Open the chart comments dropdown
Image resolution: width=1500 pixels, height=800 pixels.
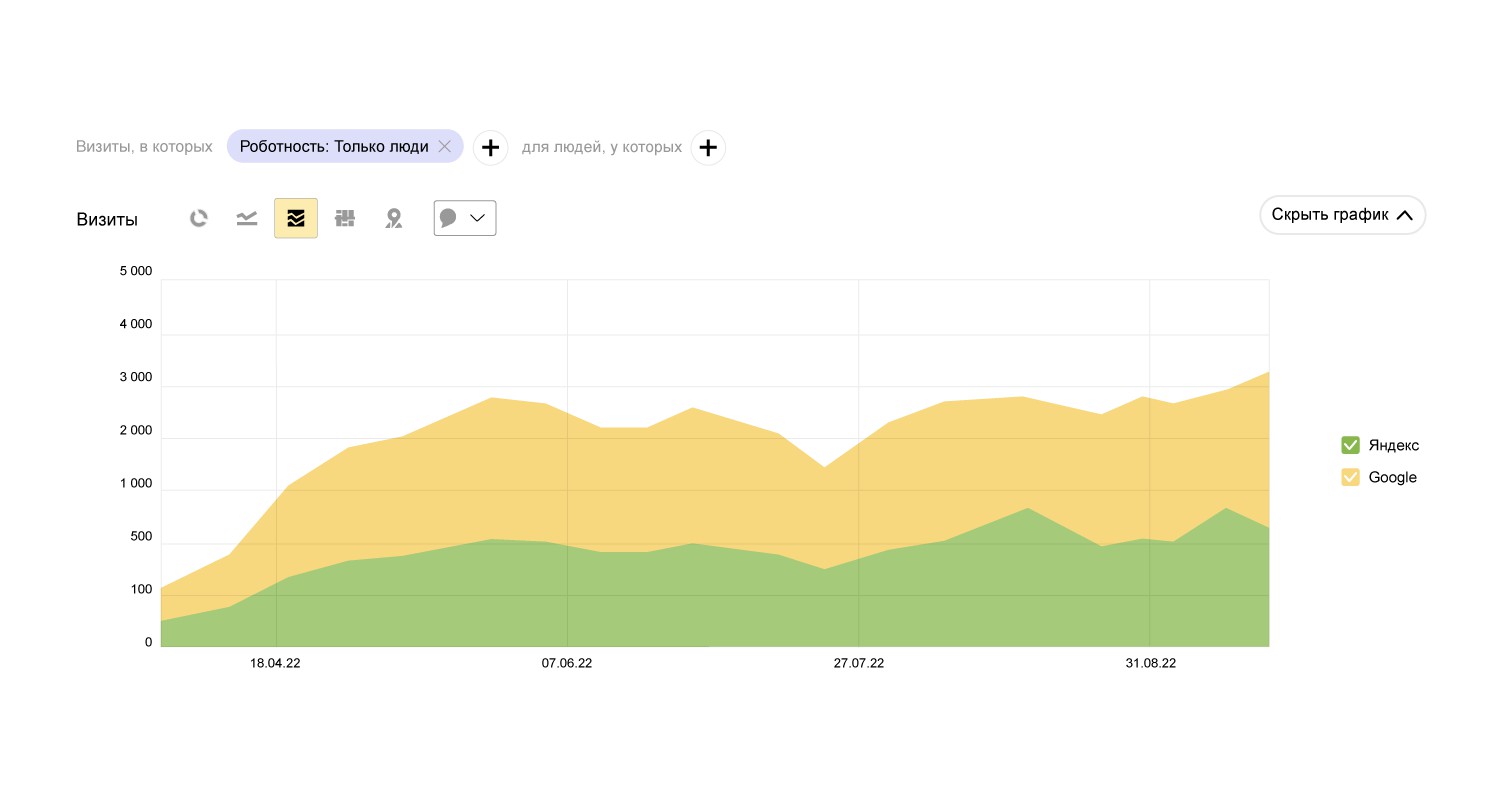(465, 218)
